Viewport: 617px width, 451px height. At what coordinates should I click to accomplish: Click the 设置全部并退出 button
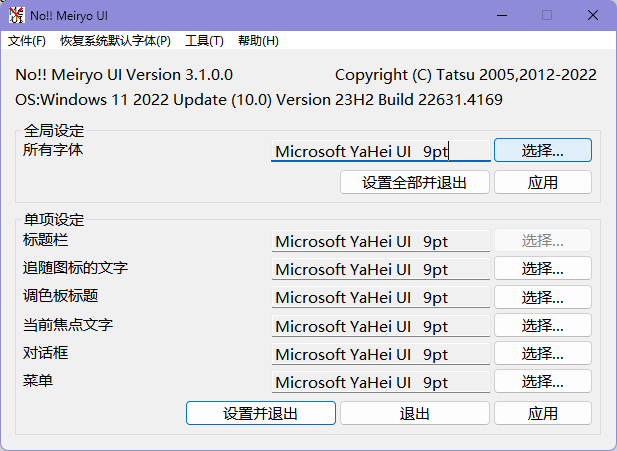pos(414,182)
